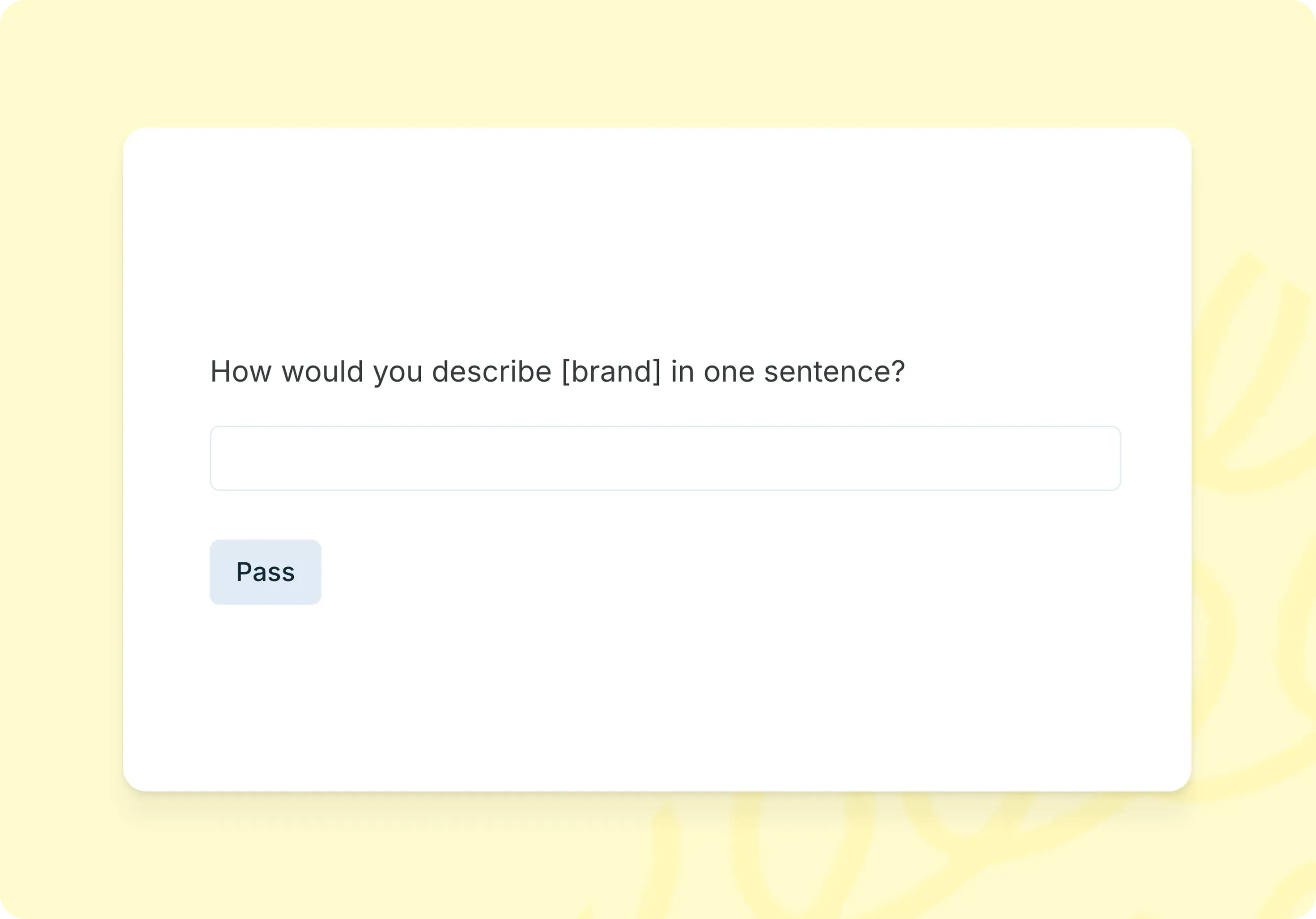
Task: Click the [brand] placeholder in the question
Action: pos(611,371)
